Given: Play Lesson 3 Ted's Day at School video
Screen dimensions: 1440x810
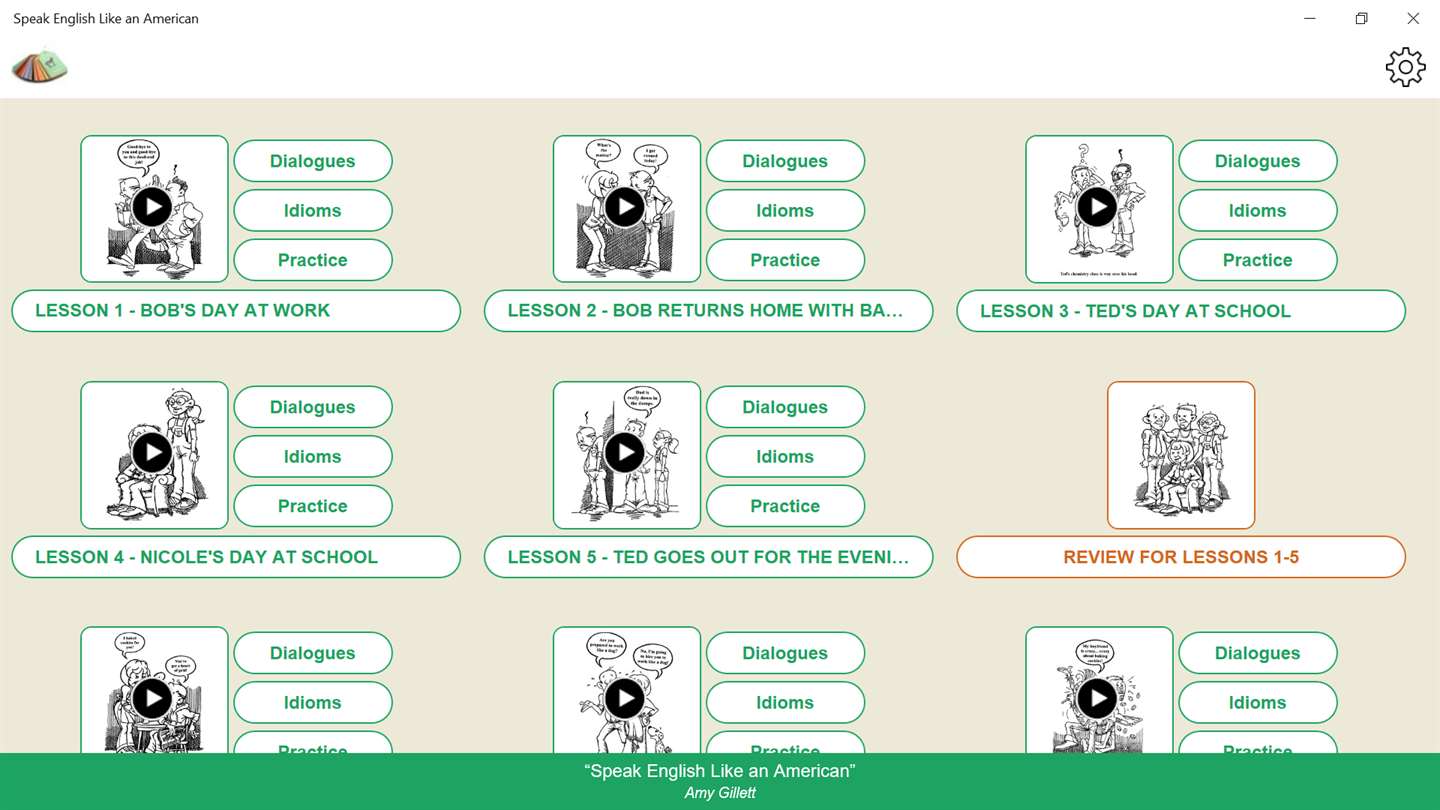Looking at the screenshot, I should pos(1097,207).
